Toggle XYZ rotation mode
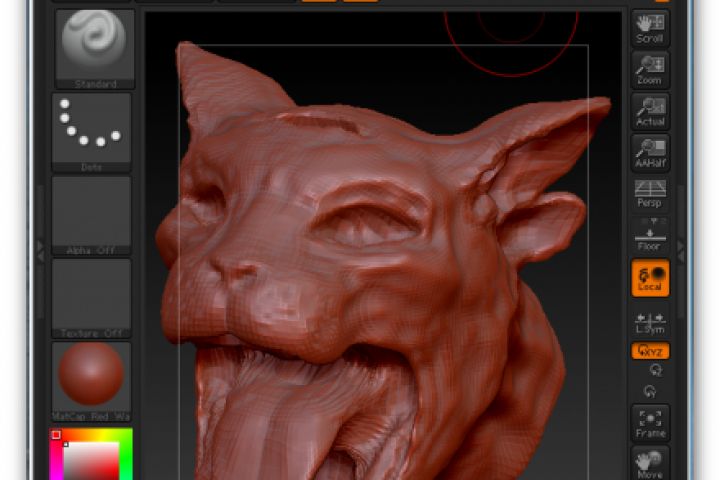720x480 pixels. (x=650, y=351)
